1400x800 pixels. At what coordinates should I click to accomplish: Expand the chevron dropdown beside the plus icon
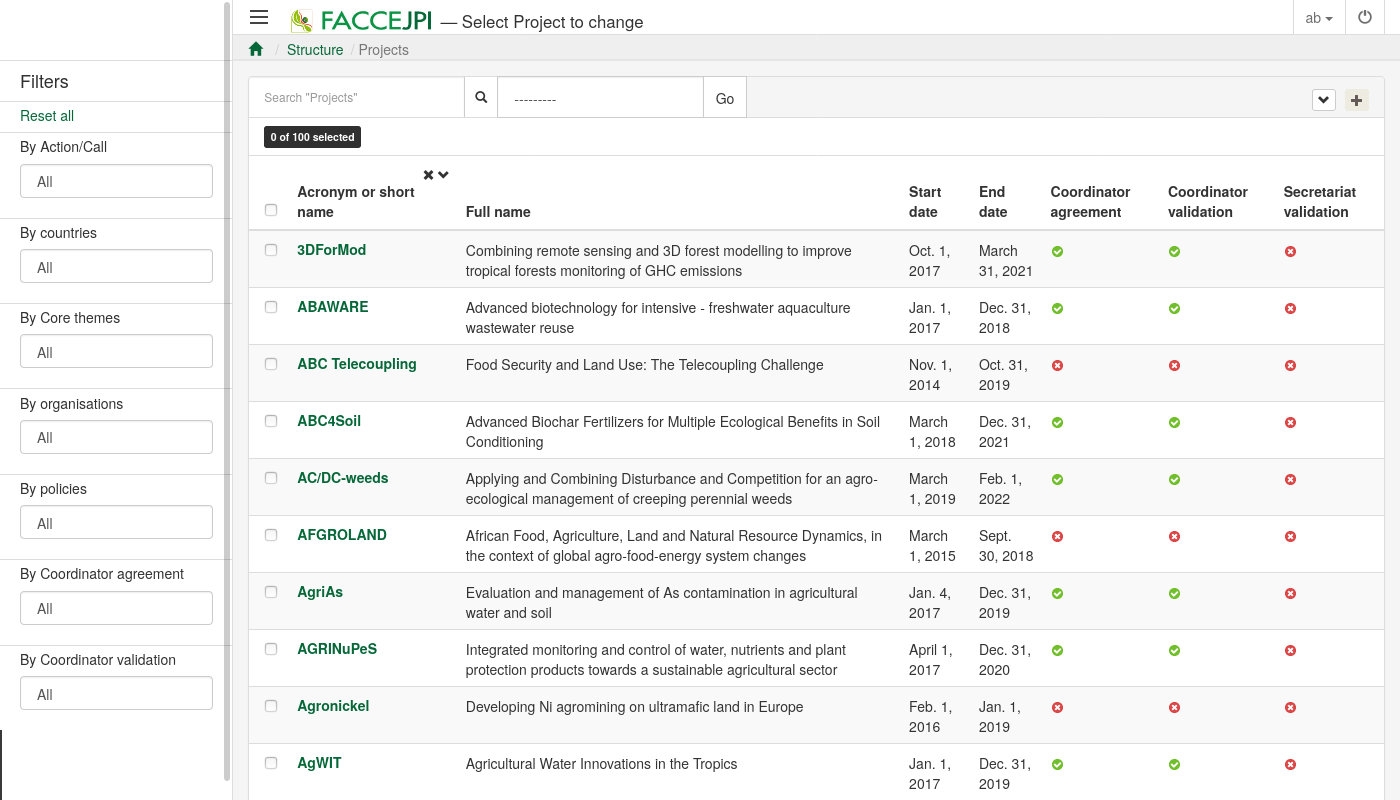click(x=1324, y=100)
